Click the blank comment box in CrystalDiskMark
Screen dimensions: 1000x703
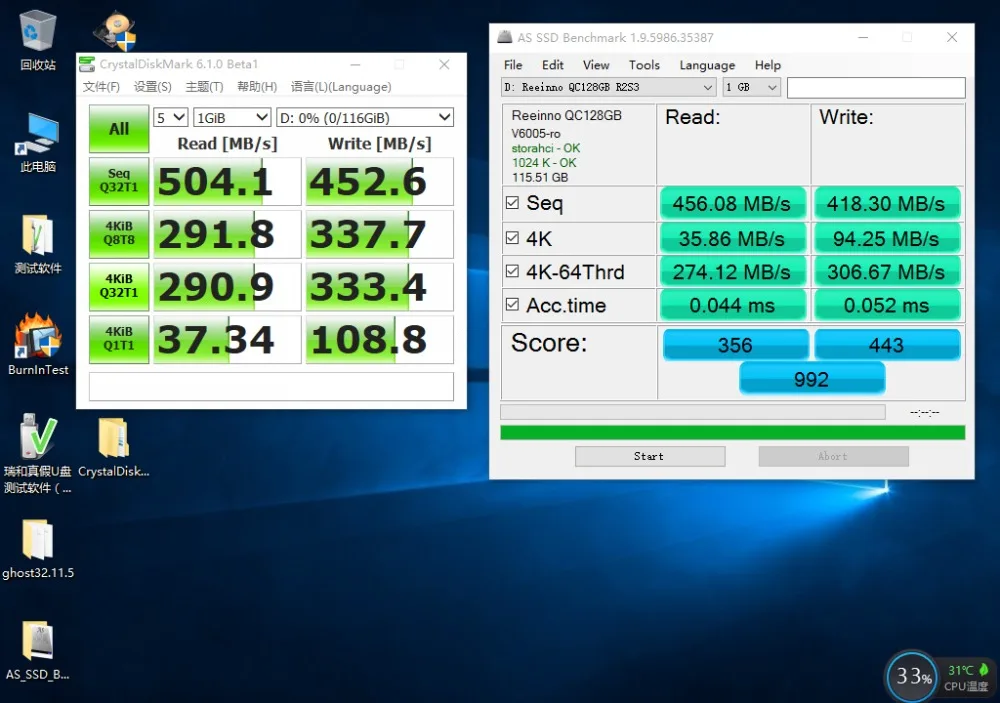click(271, 387)
